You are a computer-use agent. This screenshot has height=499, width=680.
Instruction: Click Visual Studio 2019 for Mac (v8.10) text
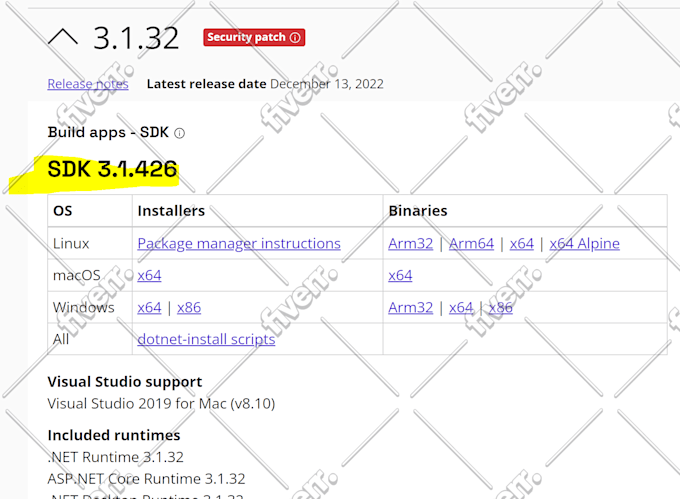161,404
